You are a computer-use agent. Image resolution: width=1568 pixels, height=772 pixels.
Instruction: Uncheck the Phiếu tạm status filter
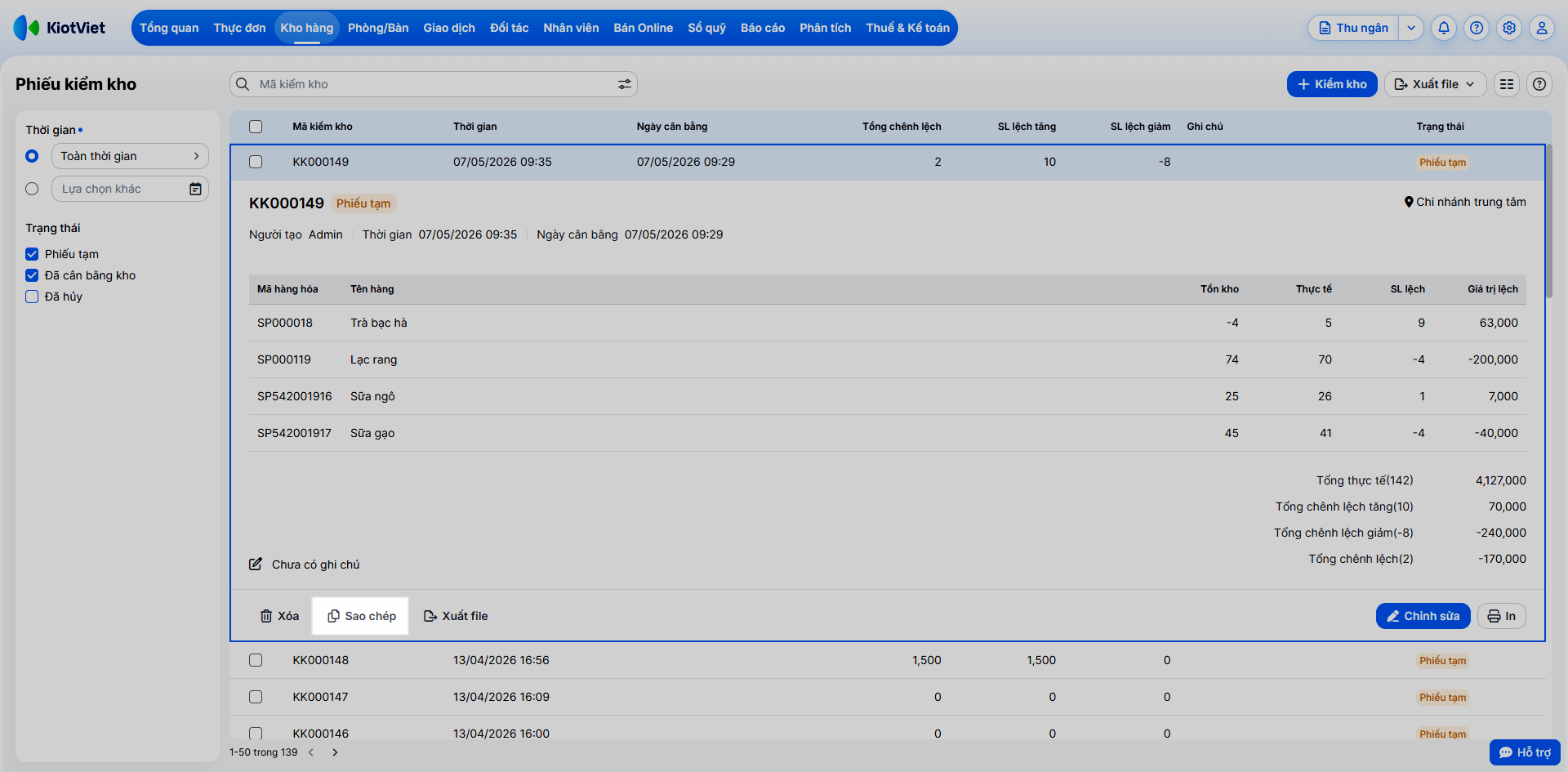coord(32,254)
